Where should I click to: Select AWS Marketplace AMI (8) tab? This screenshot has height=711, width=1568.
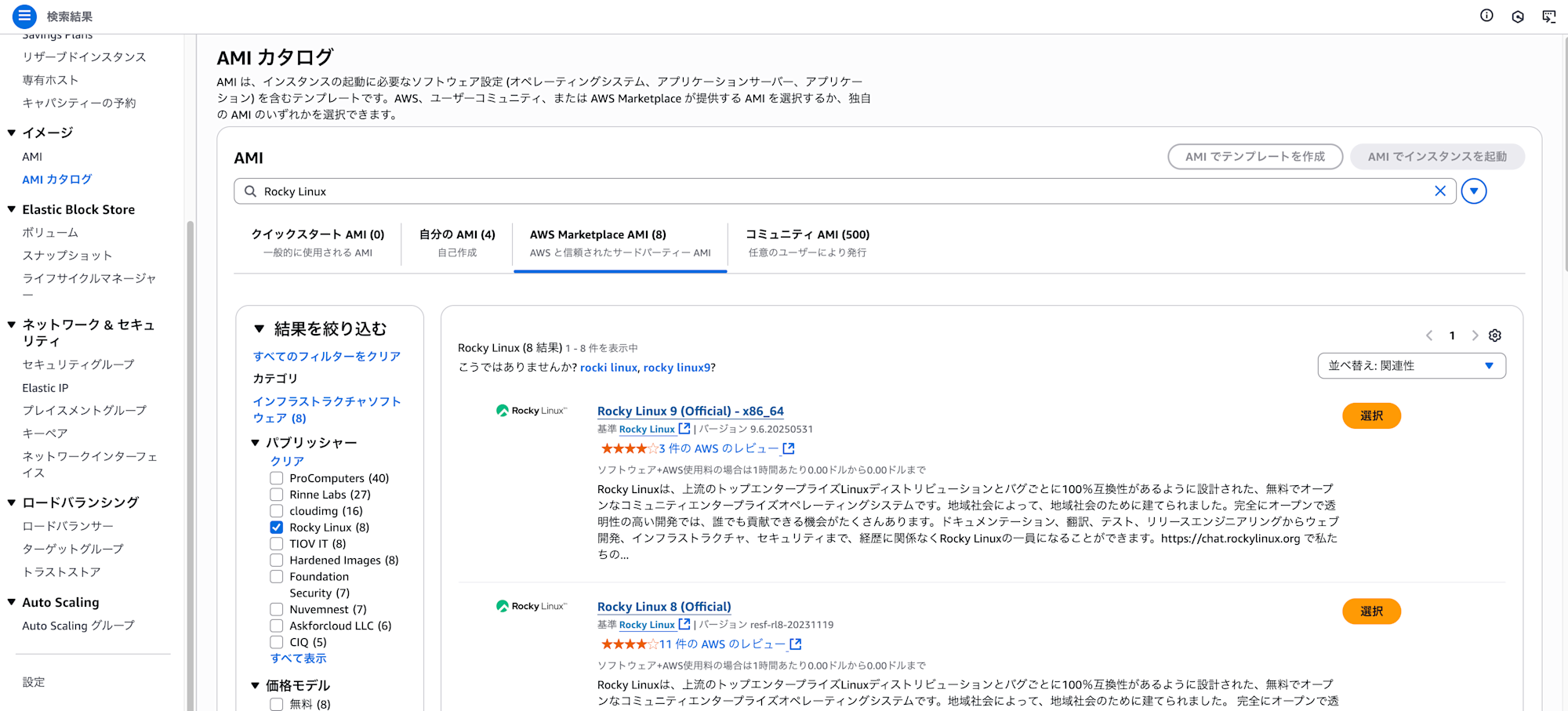(x=620, y=243)
